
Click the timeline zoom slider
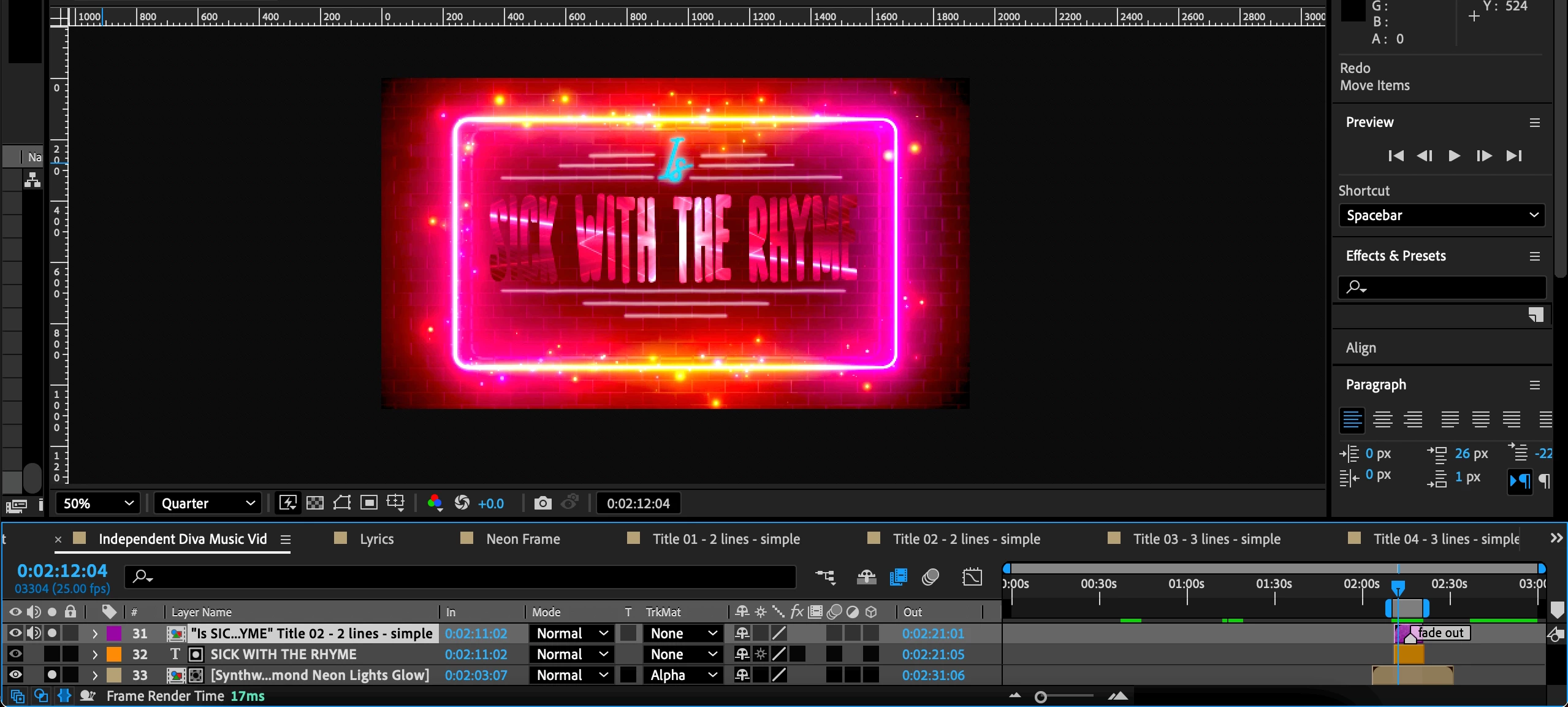[1041, 697]
